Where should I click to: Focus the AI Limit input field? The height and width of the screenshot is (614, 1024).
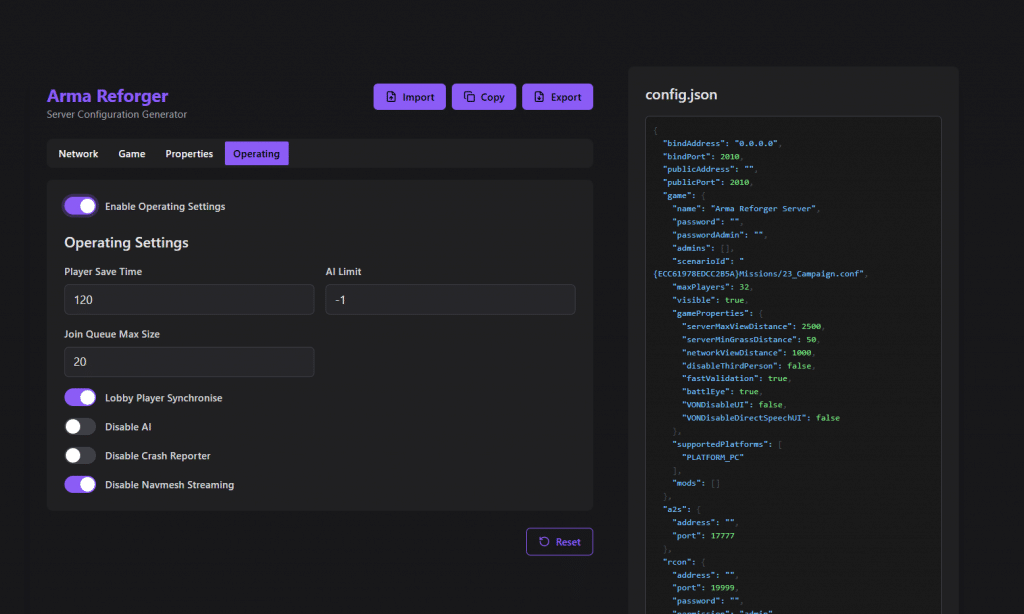[449, 299]
